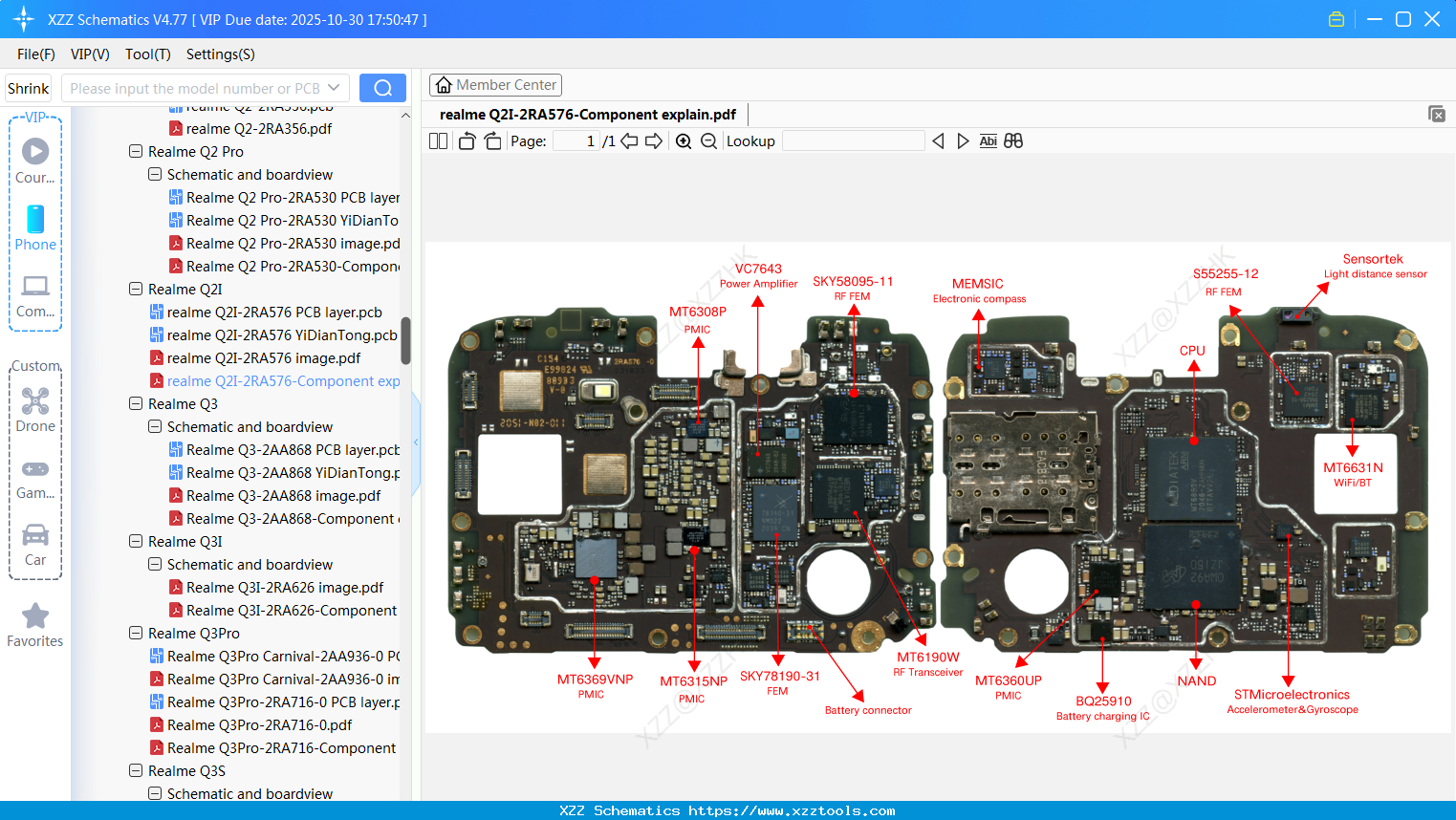Screen dimensions: 1456x820
Task: Click the Member Center button
Action: [x=495, y=84]
